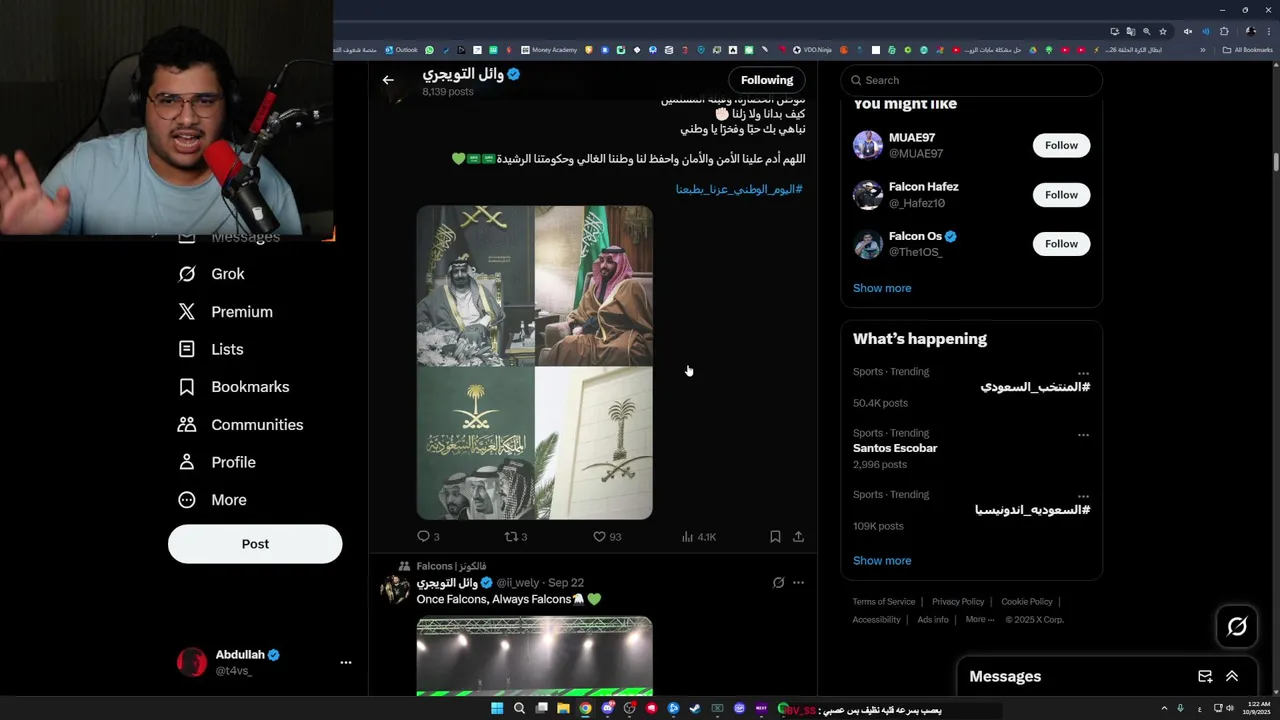The width and height of the screenshot is (1280, 720).
Task: Open the Accessibility footer link
Action: pos(877,620)
